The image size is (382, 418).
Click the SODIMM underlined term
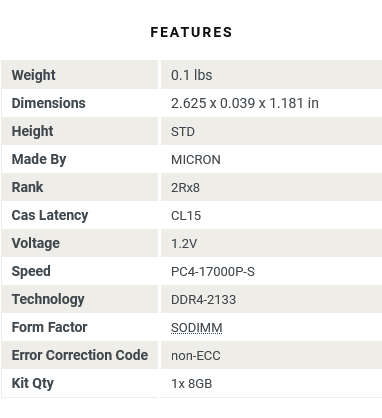[196, 328]
